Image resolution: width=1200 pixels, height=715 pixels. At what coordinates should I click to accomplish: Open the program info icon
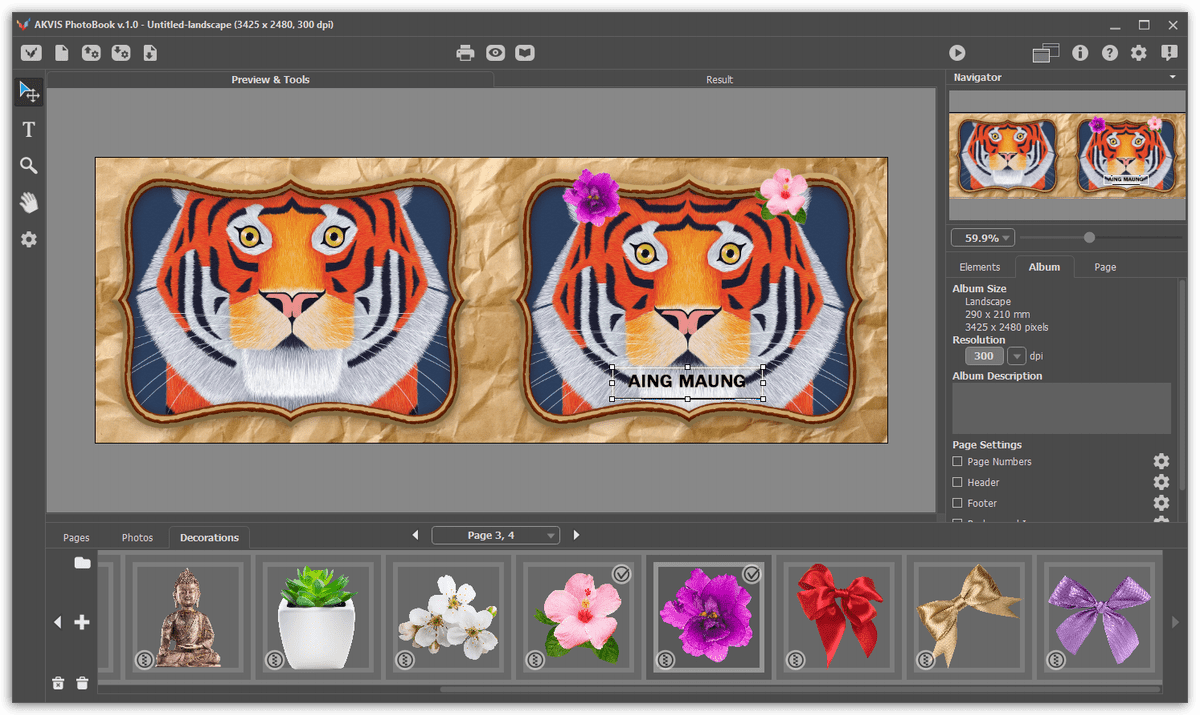point(1080,53)
